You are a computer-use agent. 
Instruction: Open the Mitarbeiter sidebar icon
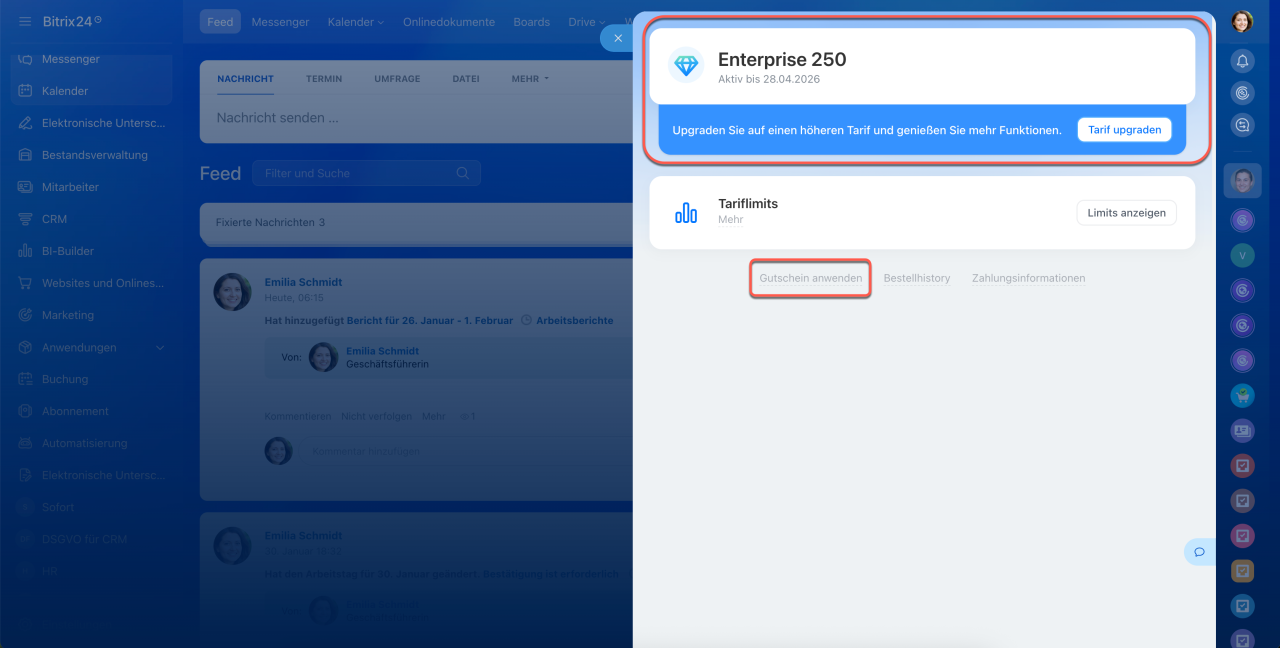[x=25, y=187]
